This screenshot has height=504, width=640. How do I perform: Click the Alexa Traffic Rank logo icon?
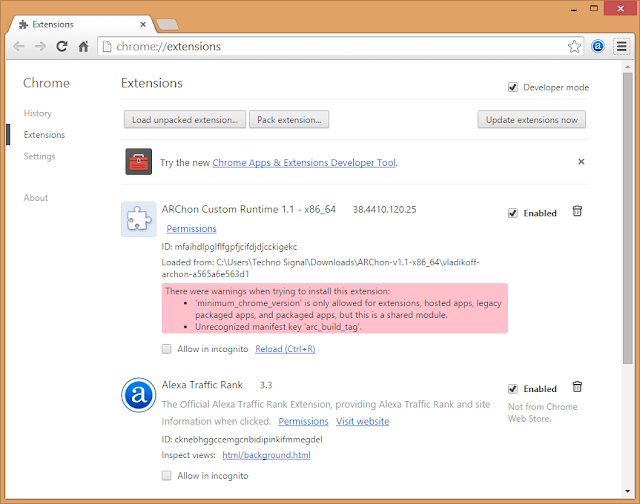pyautogui.click(x=138, y=395)
